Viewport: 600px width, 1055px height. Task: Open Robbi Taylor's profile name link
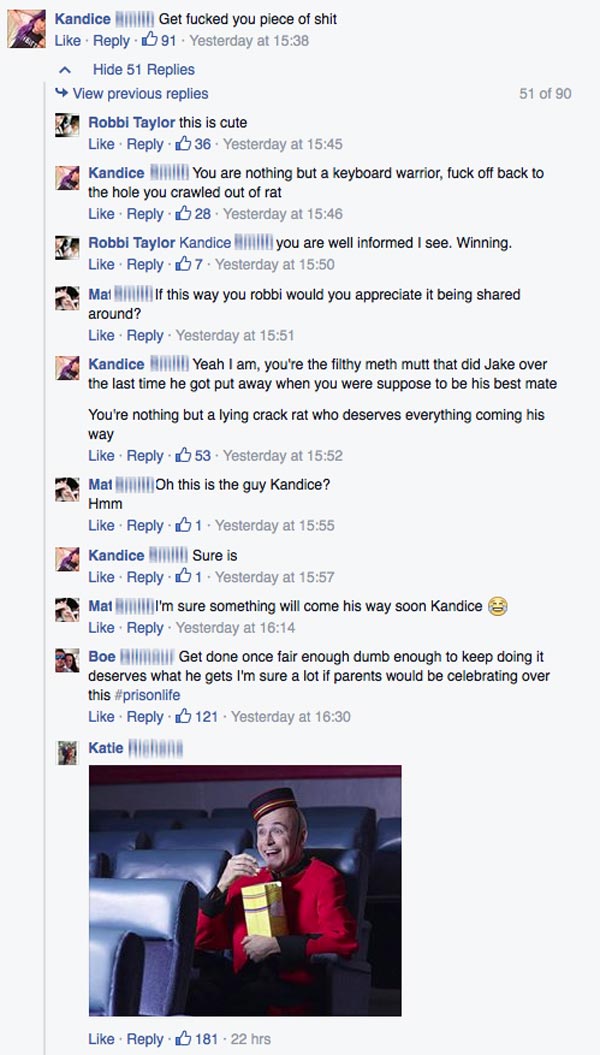coord(131,122)
